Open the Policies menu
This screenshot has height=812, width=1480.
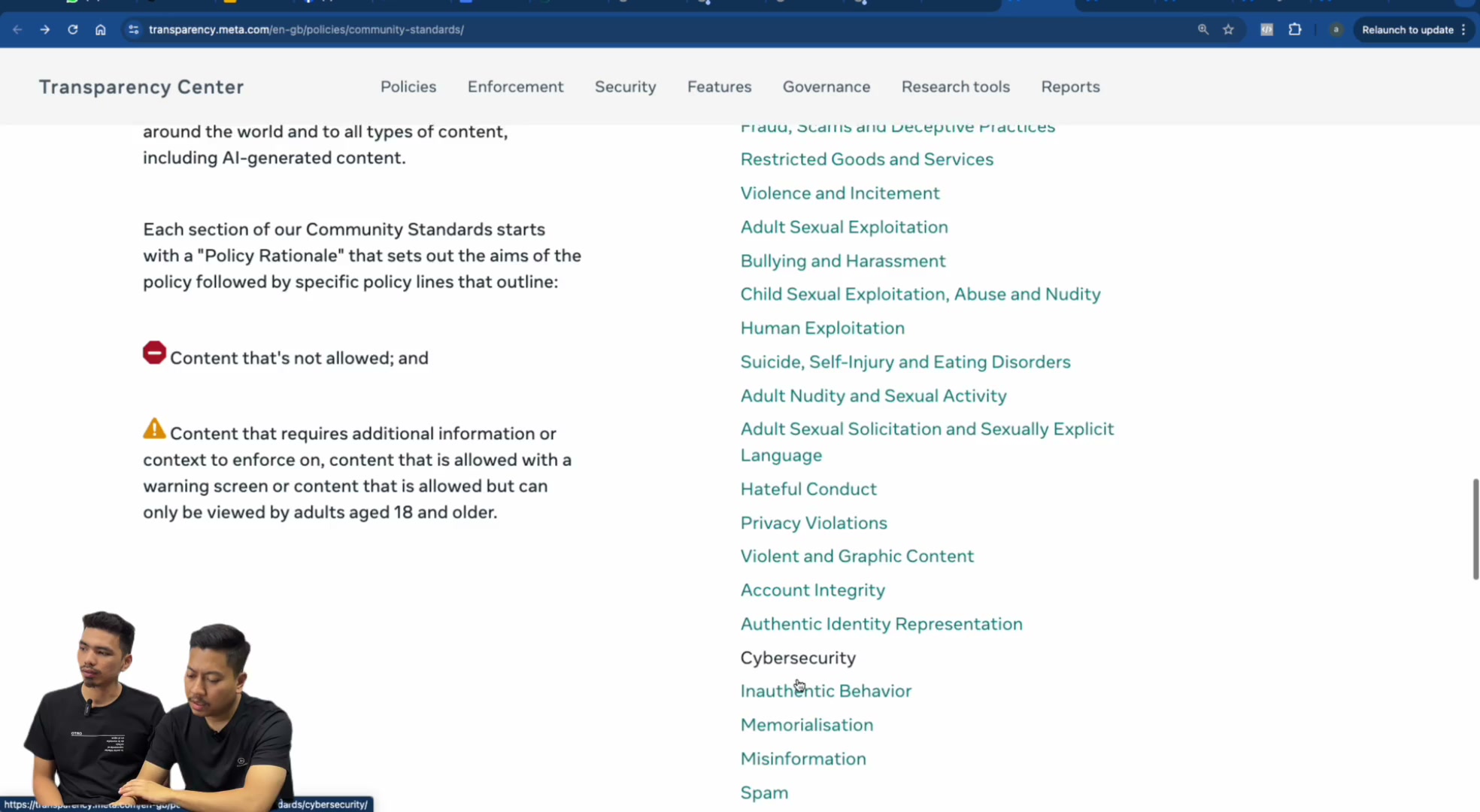click(x=408, y=86)
